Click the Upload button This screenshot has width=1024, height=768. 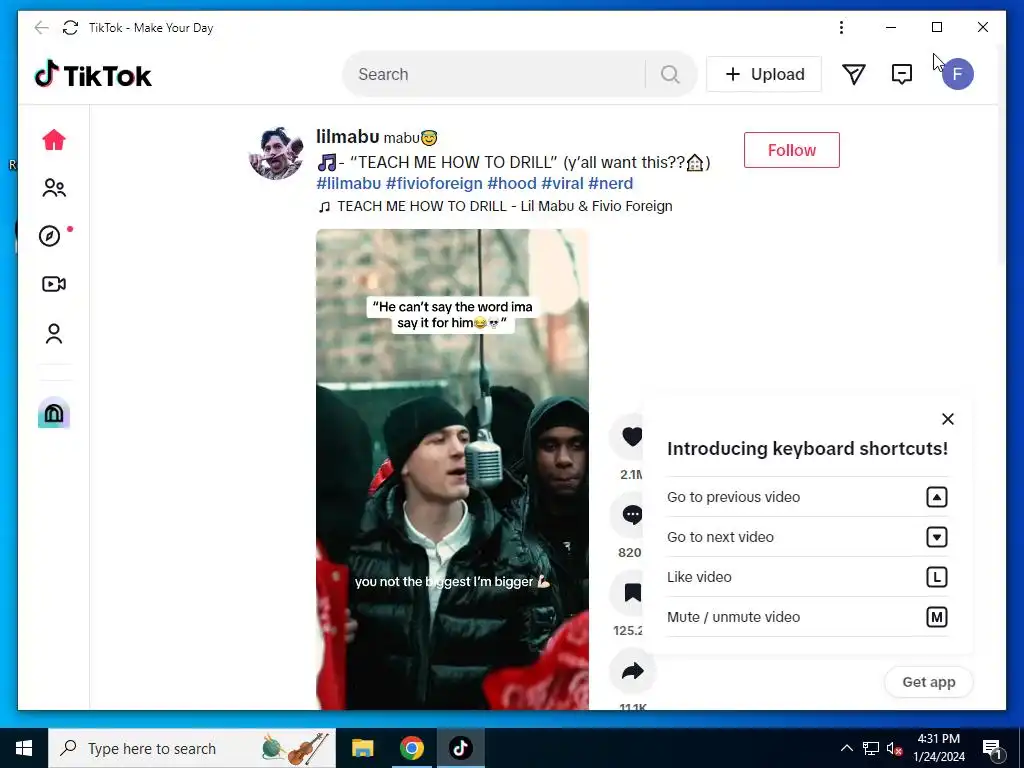click(763, 74)
